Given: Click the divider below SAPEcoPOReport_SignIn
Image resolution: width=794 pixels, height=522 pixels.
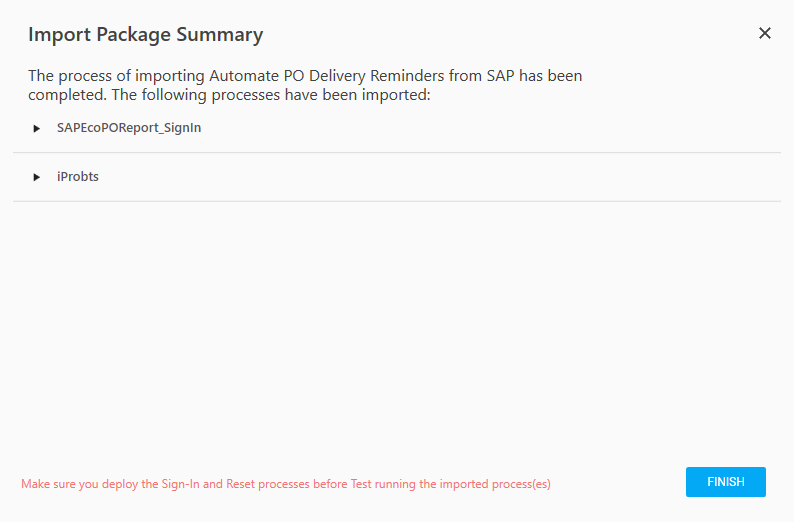Looking at the screenshot, I should tap(397, 153).
